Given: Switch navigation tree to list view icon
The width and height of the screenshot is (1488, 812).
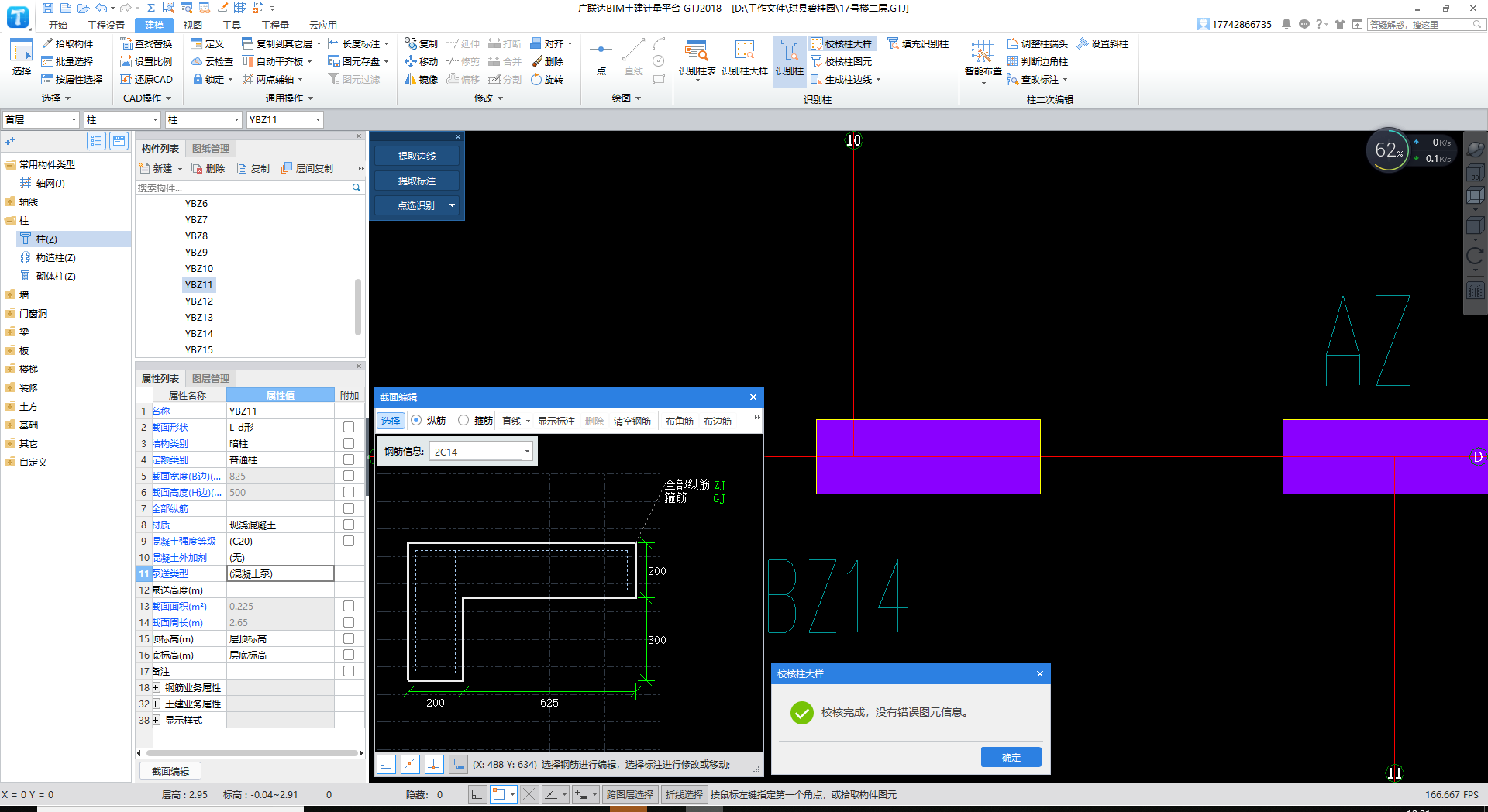Looking at the screenshot, I should point(96,141).
